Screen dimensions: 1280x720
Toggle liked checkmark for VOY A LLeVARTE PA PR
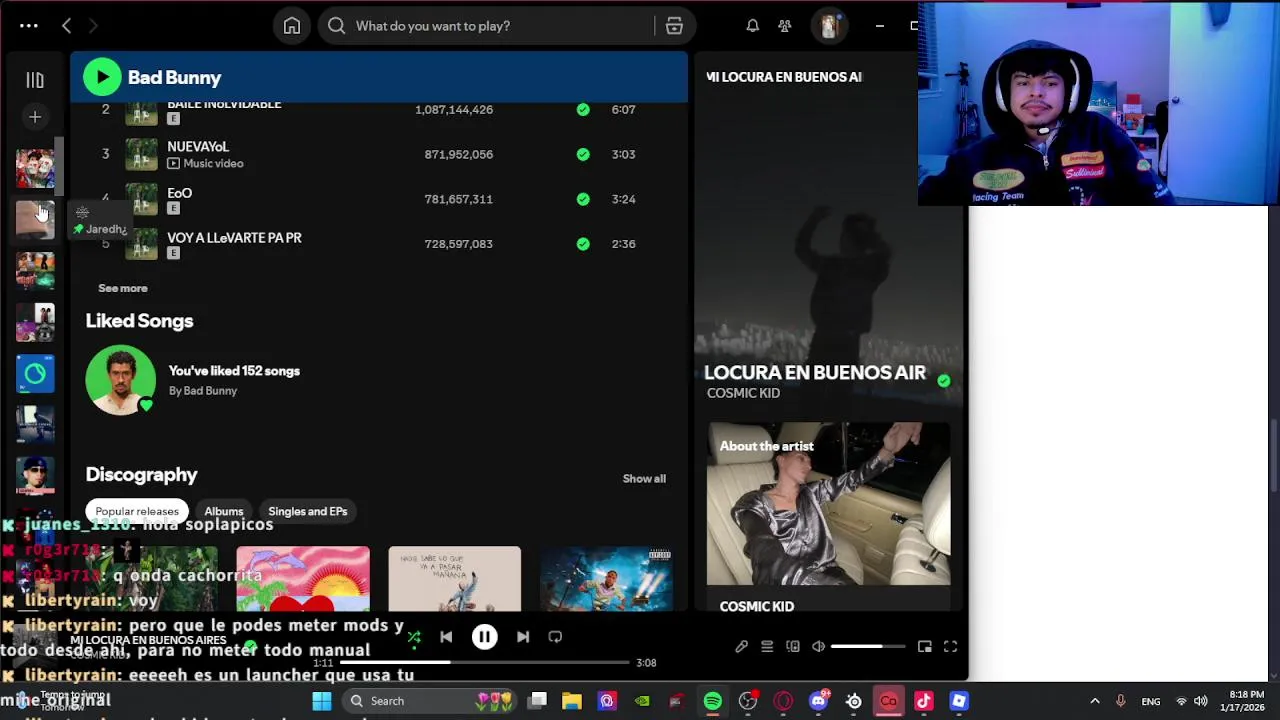(x=583, y=244)
